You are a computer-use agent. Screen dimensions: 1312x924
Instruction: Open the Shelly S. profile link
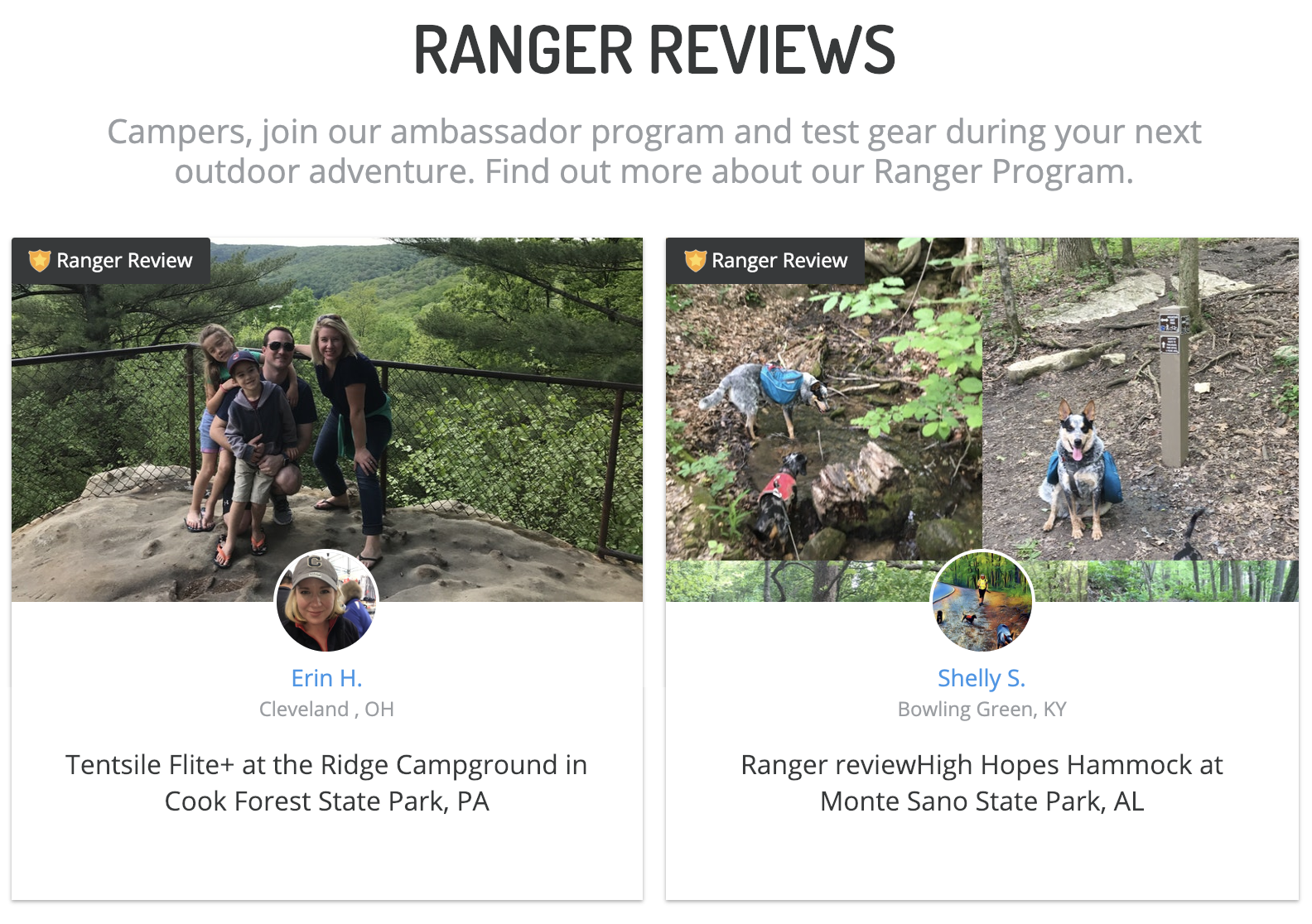pyautogui.click(x=982, y=678)
